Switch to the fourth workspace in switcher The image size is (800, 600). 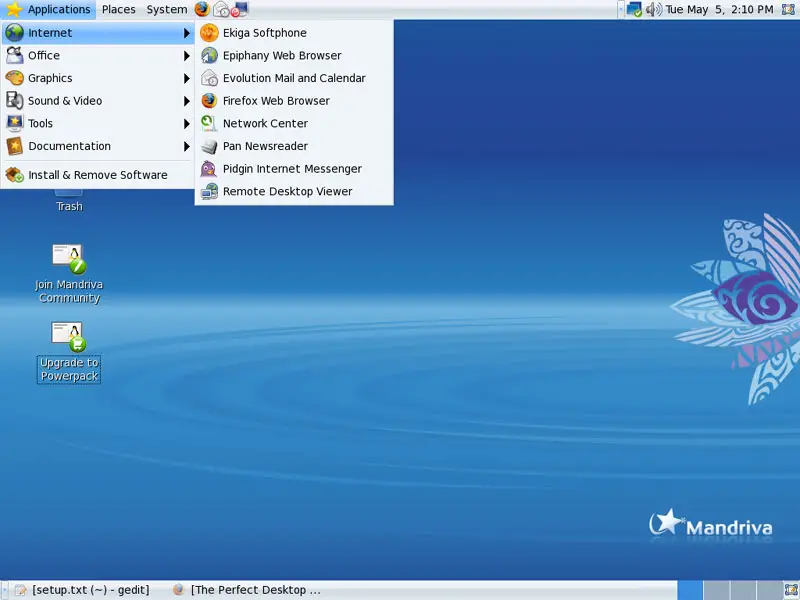tap(768, 590)
